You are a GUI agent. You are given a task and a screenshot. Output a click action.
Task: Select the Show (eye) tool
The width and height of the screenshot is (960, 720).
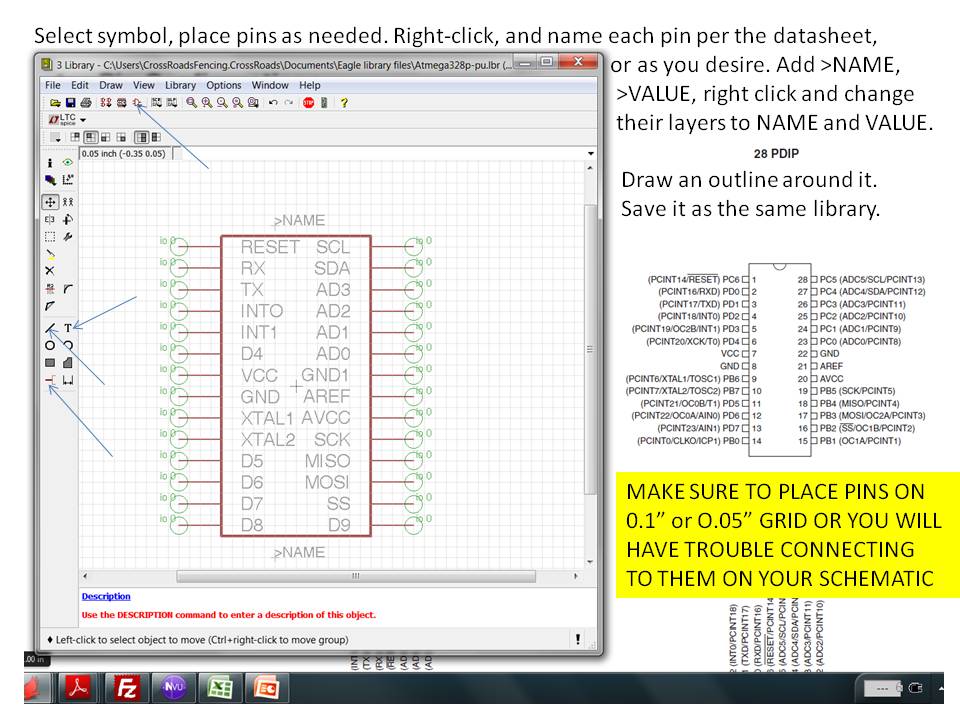(x=67, y=163)
